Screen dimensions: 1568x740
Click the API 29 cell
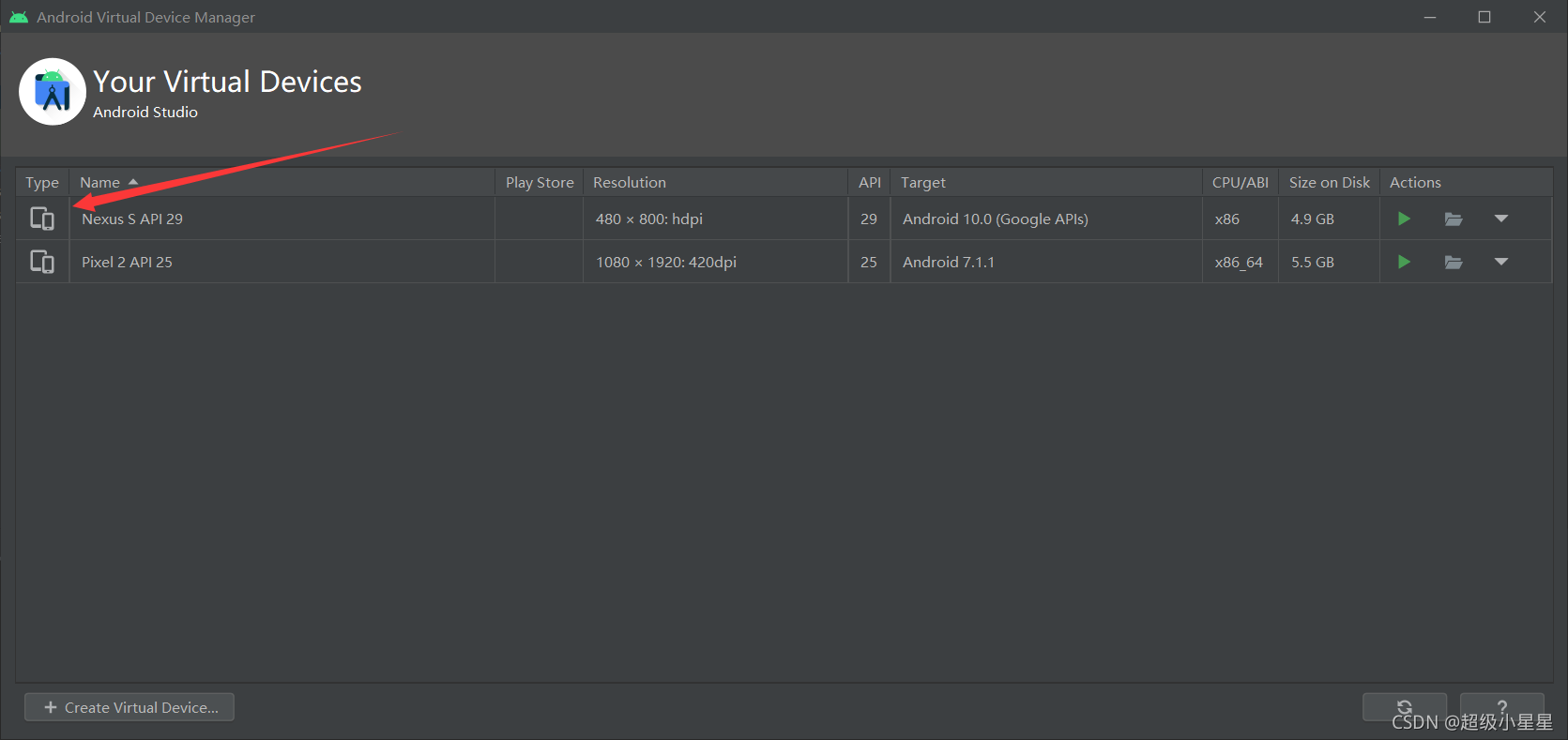869,219
